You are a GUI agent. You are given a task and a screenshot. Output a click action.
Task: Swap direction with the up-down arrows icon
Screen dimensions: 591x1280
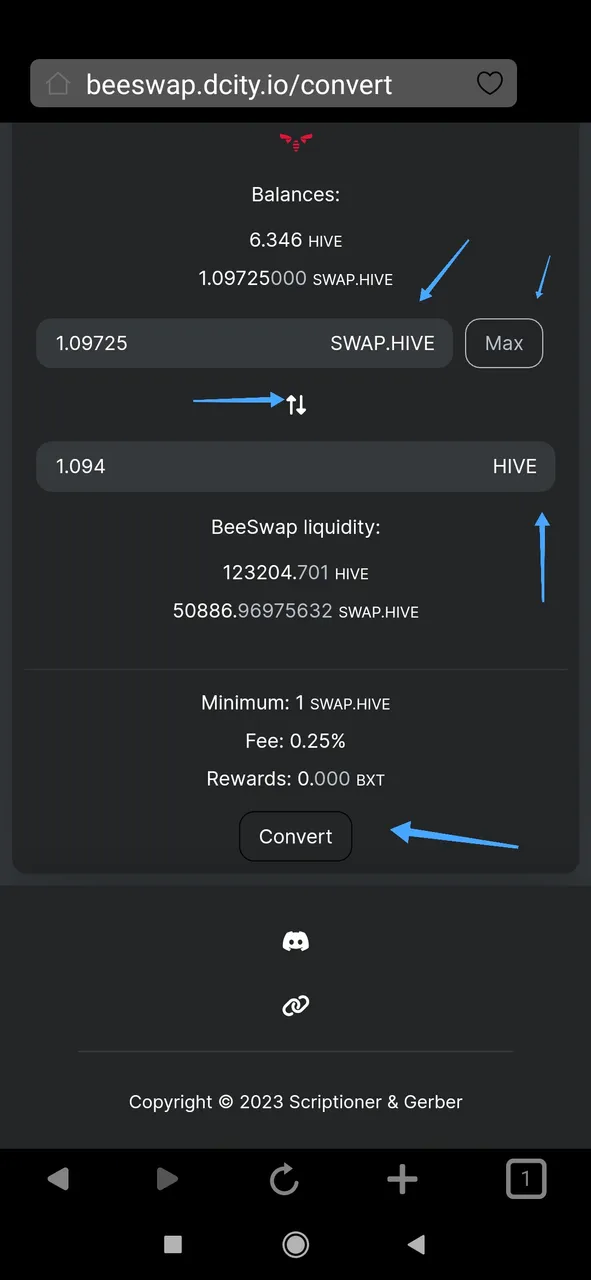click(296, 405)
